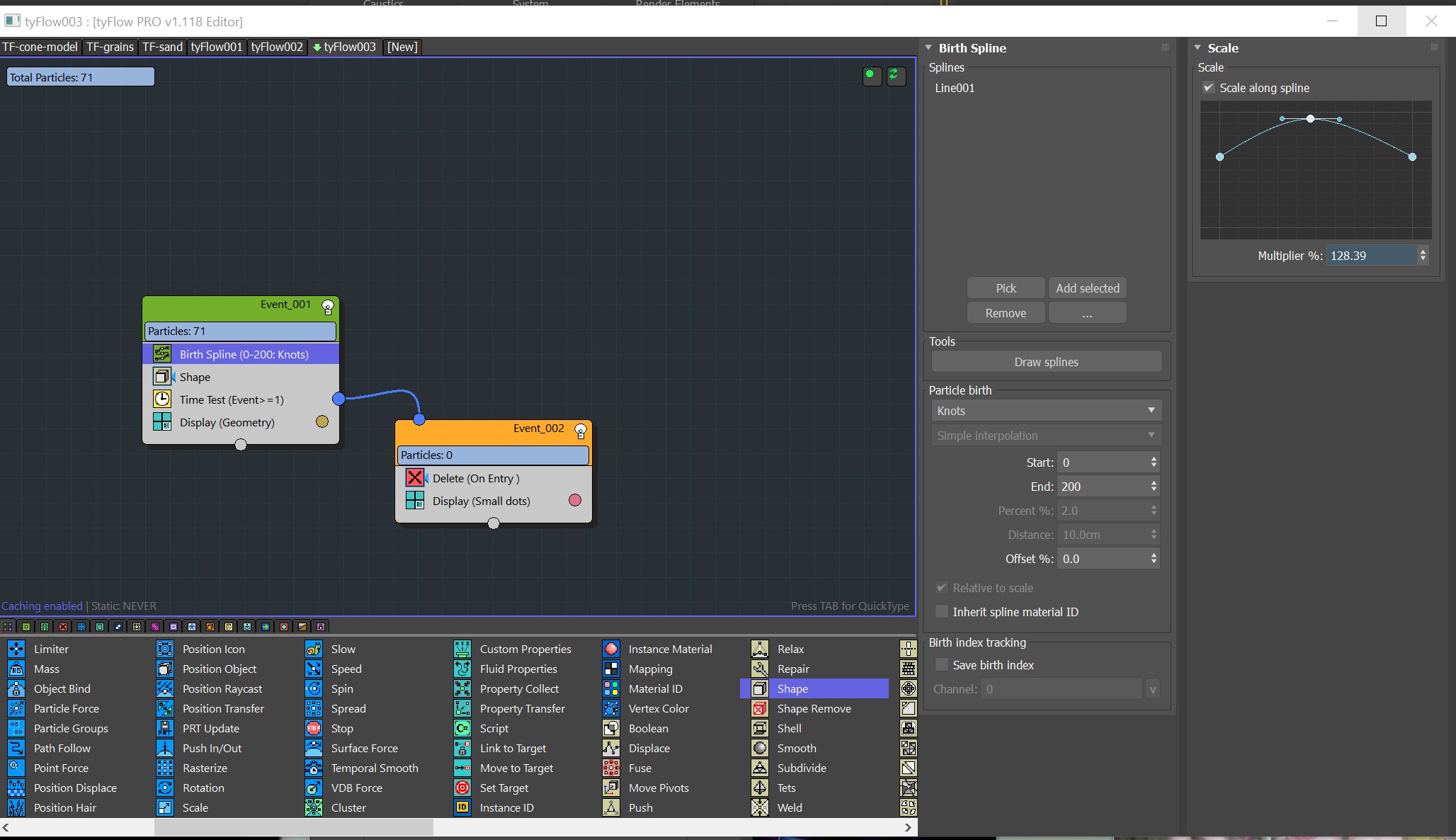This screenshot has width=1456, height=840.
Task: Select the Object Bind operator icon
Action: click(x=16, y=688)
